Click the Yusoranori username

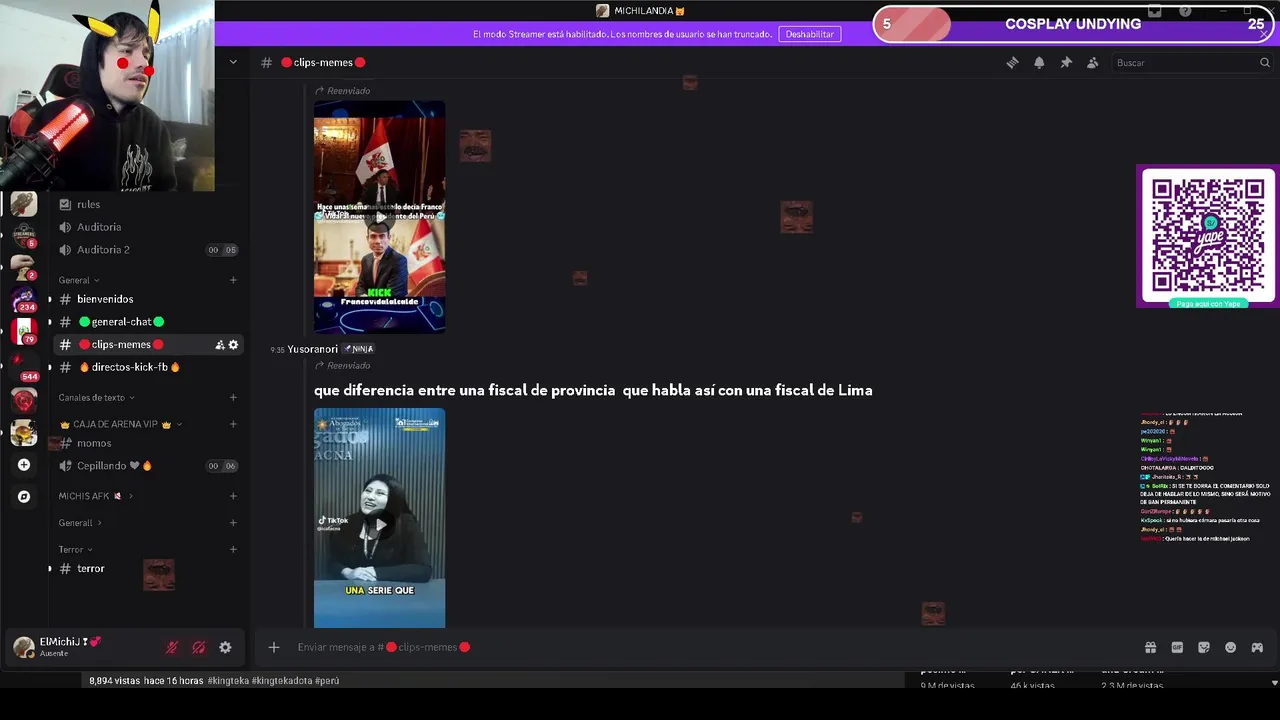tap(312, 349)
